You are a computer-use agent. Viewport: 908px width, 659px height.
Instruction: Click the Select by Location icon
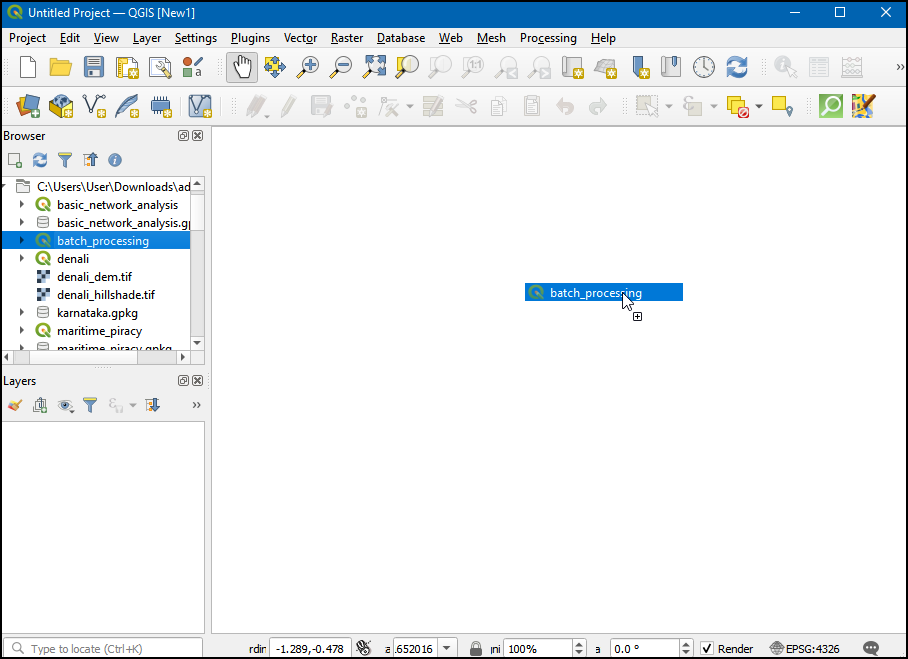coord(782,107)
